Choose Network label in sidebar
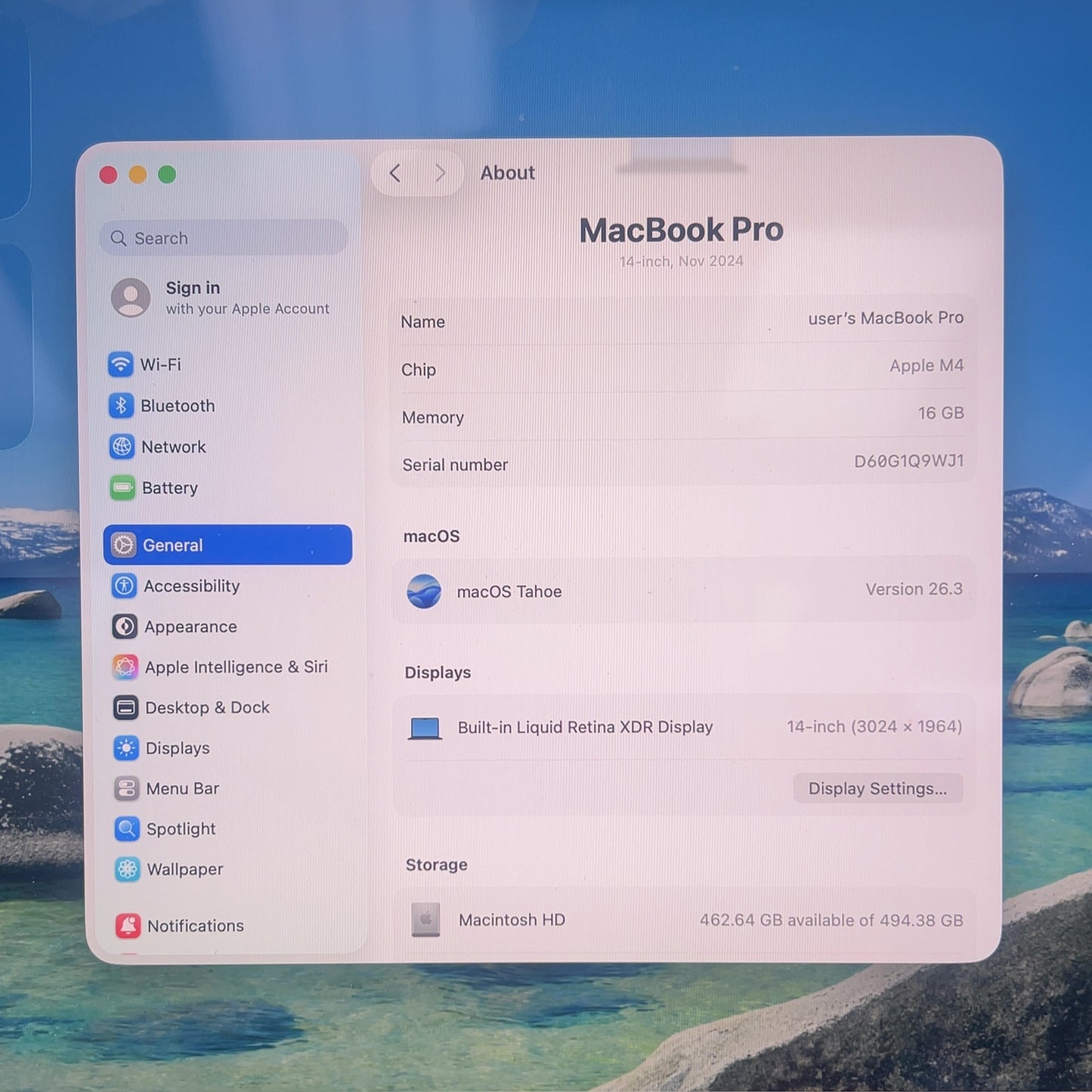Viewport: 1092px width, 1092px height. tap(174, 447)
